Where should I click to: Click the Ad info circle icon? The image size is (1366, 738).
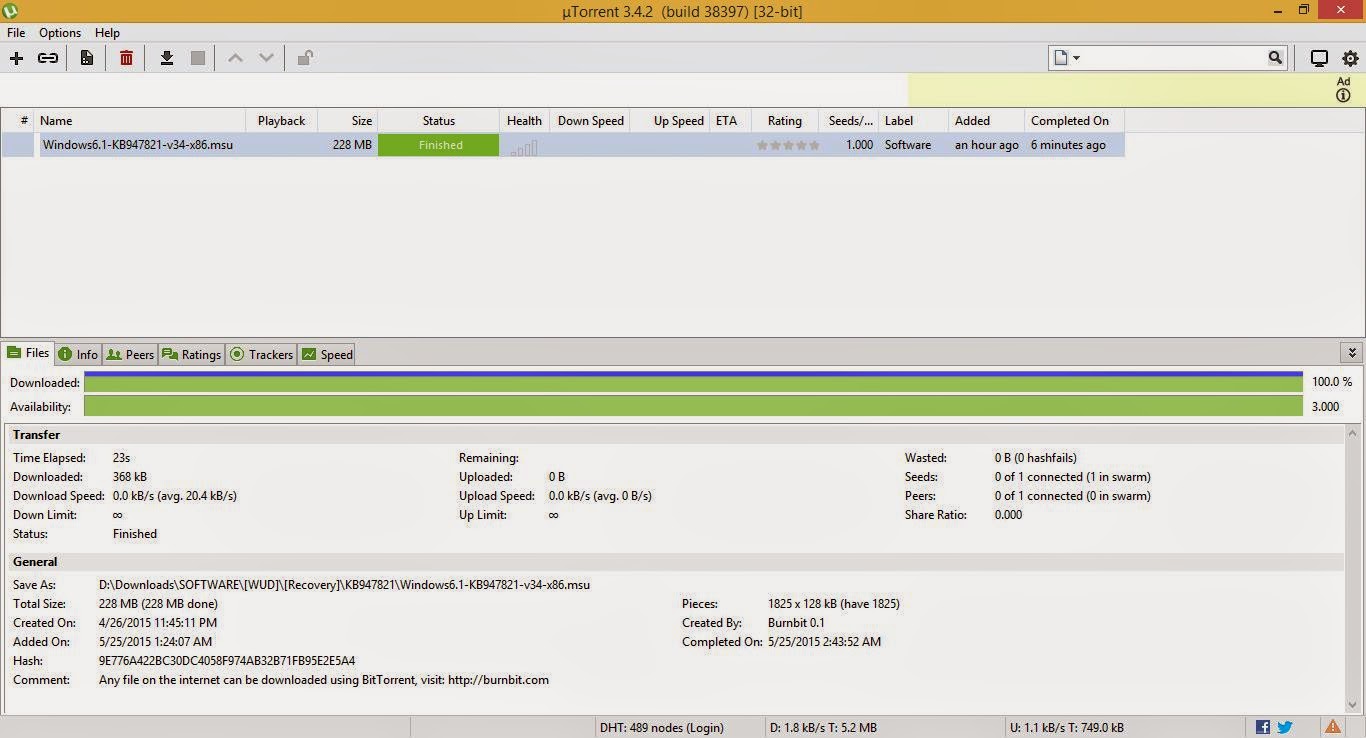pyautogui.click(x=1343, y=96)
